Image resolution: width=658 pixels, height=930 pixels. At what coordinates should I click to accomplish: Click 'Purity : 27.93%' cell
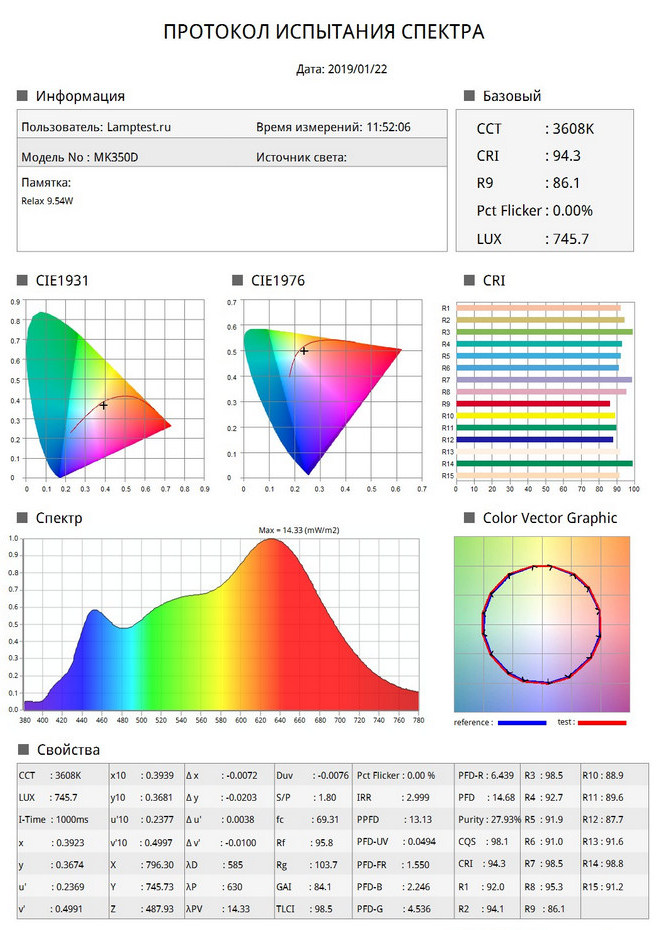coord(489,820)
